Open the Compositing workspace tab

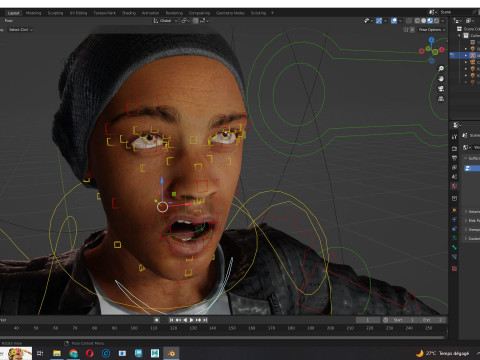click(x=199, y=13)
